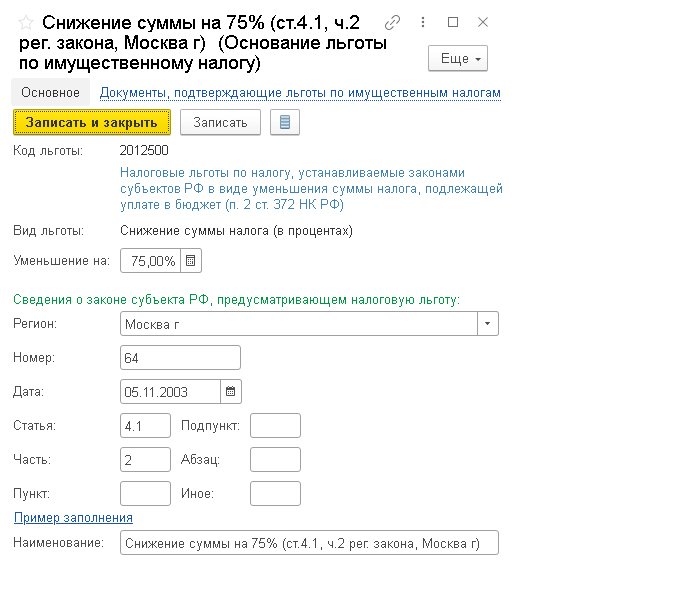Copy link to this form
683x604 pixels.
[393, 22]
